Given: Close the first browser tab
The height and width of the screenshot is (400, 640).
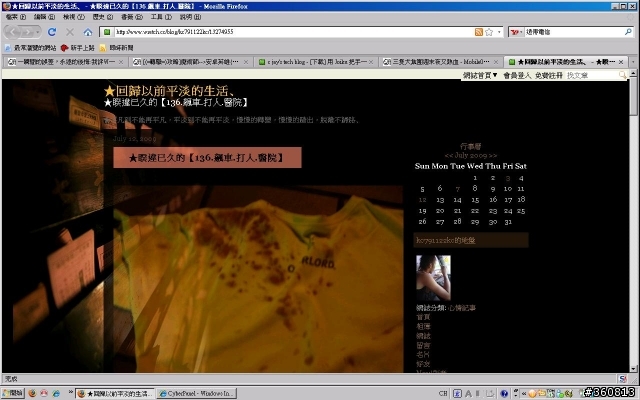Looking at the screenshot, I should [121, 62].
